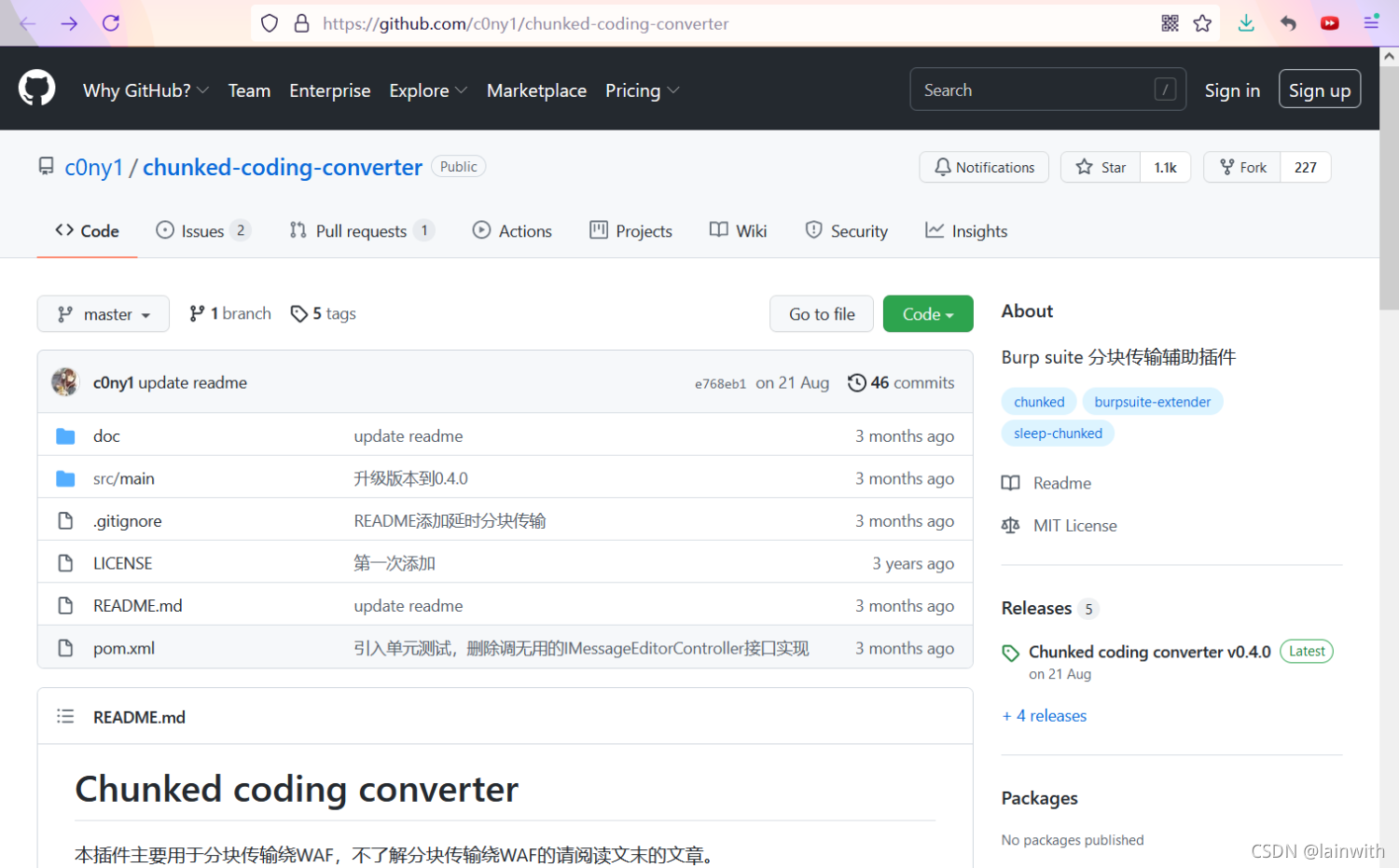Open the Pull requests tab

point(362,231)
